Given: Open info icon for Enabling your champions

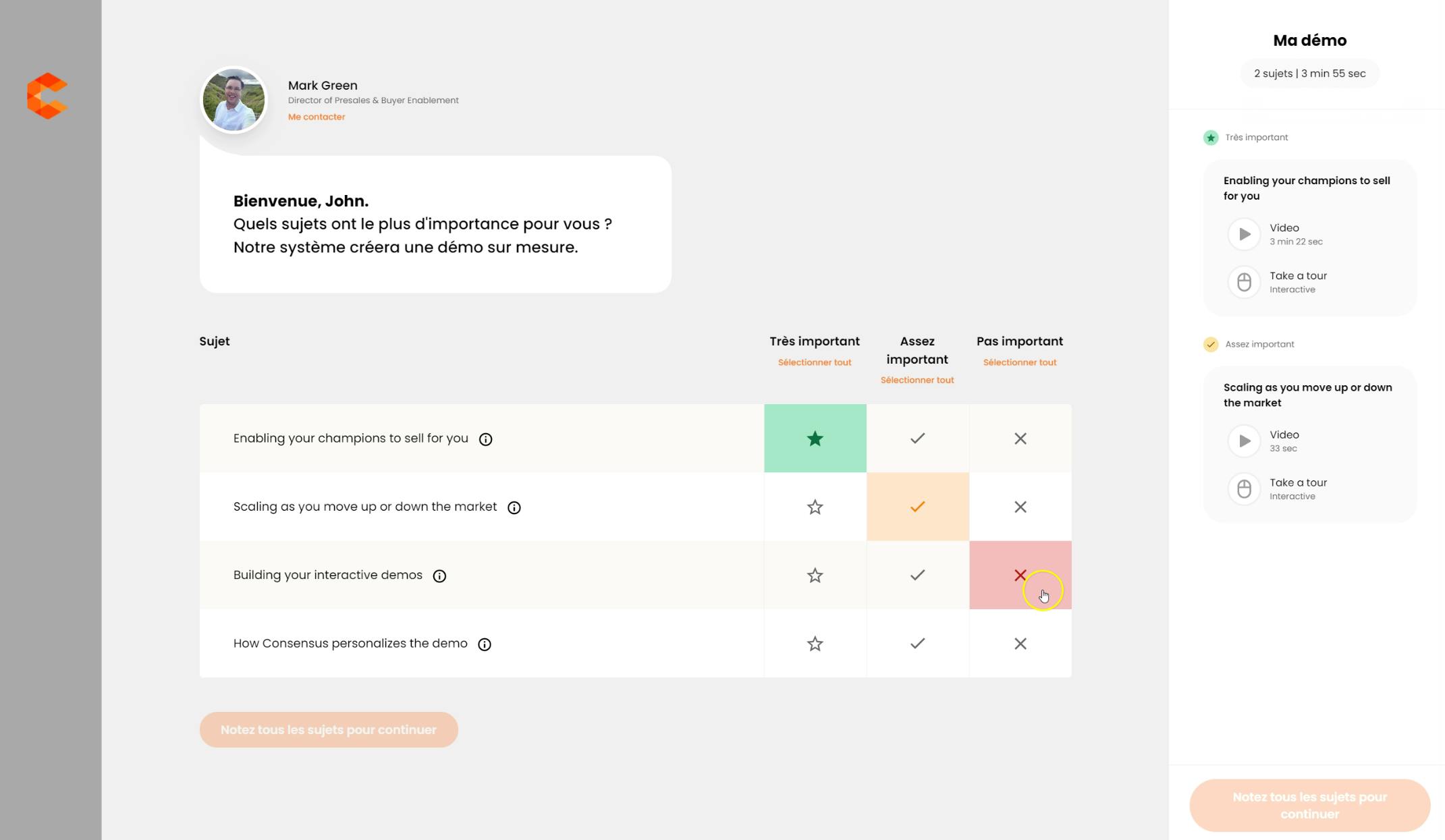Looking at the screenshot, I should point(485,439).
